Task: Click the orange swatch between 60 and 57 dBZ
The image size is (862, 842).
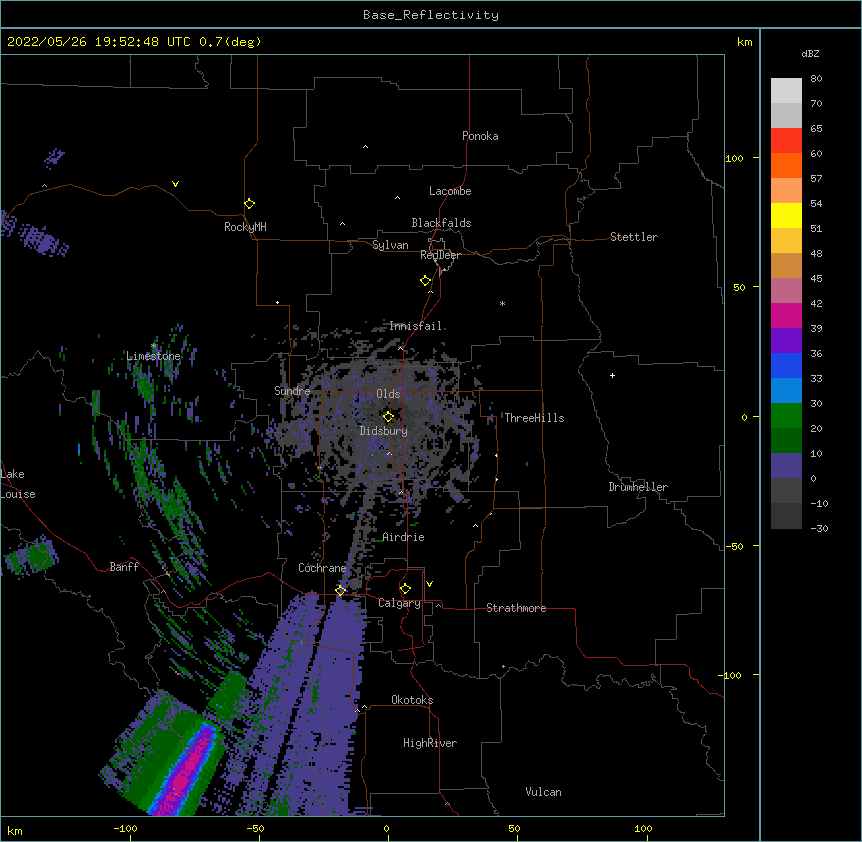Action: point(786,165)
